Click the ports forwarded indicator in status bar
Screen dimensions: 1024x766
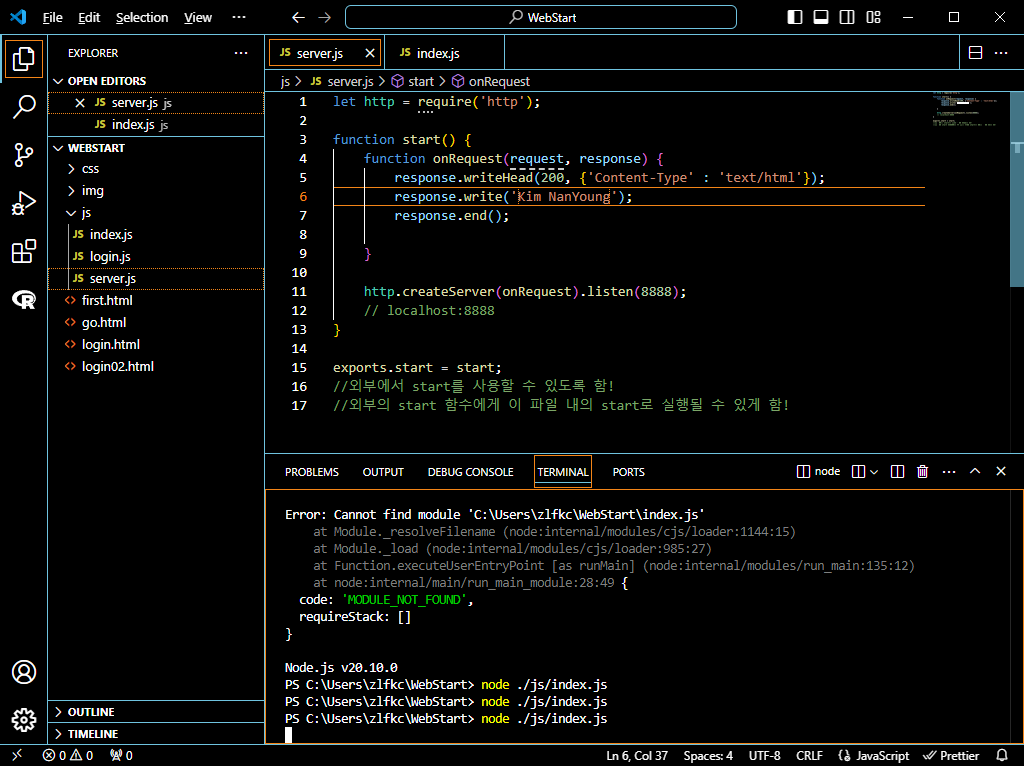tap(121, 756)
